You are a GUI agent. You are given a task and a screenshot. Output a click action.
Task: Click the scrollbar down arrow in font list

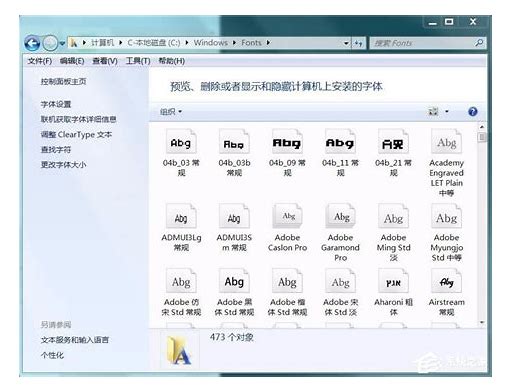(482, 323)
